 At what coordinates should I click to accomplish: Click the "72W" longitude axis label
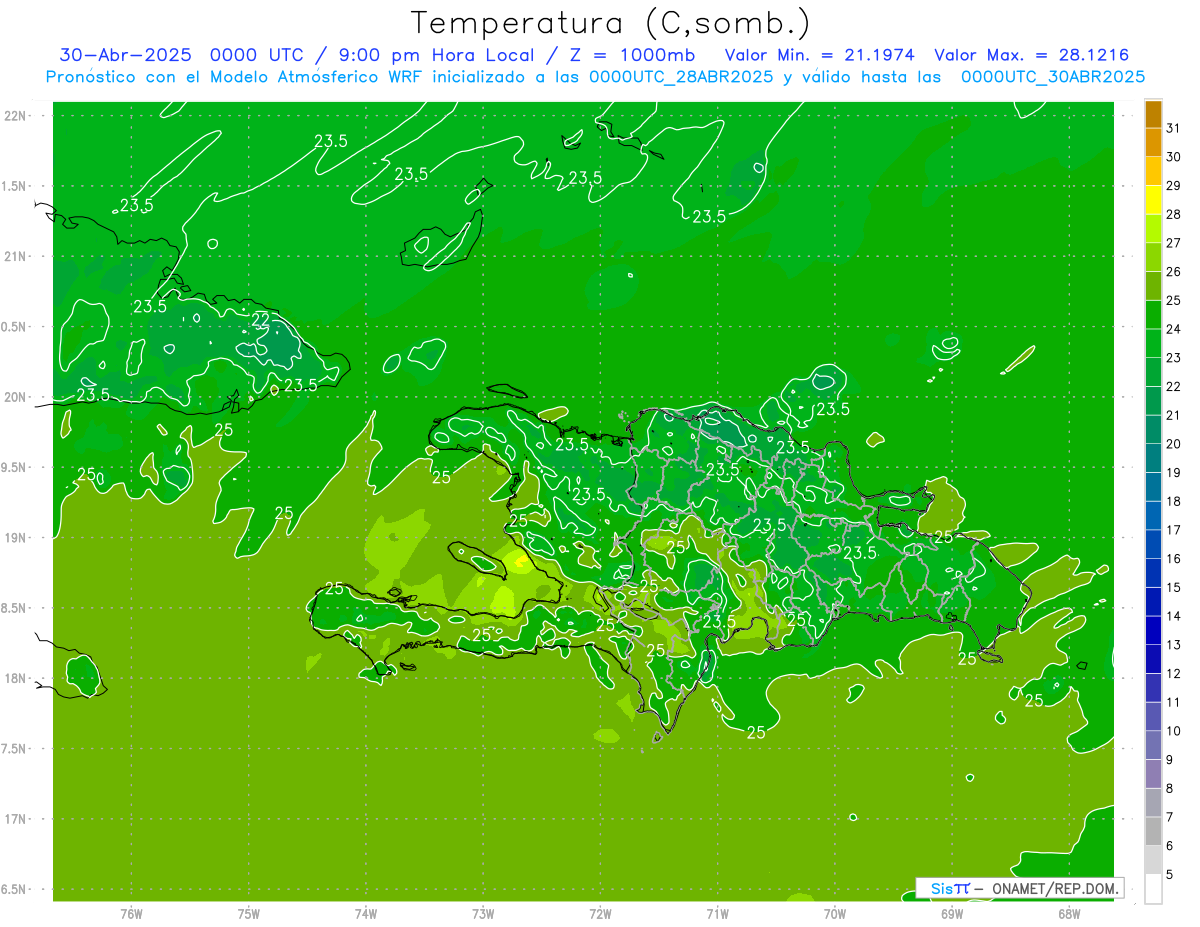pyautogui.click(x=600, y=913)
